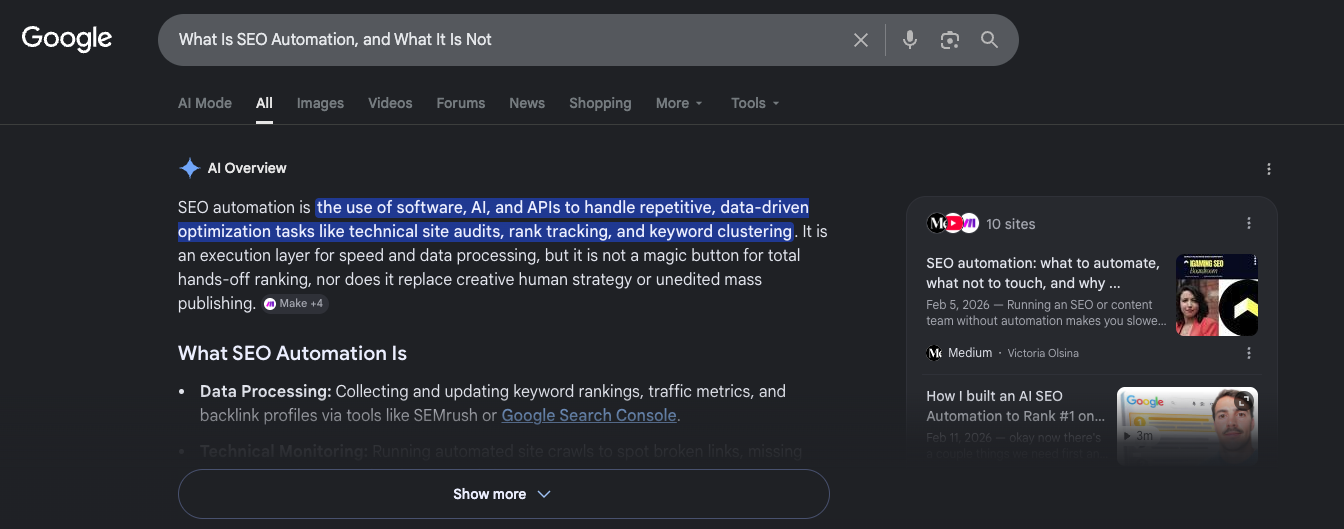Clear the search query with X icon

point(861,40)
